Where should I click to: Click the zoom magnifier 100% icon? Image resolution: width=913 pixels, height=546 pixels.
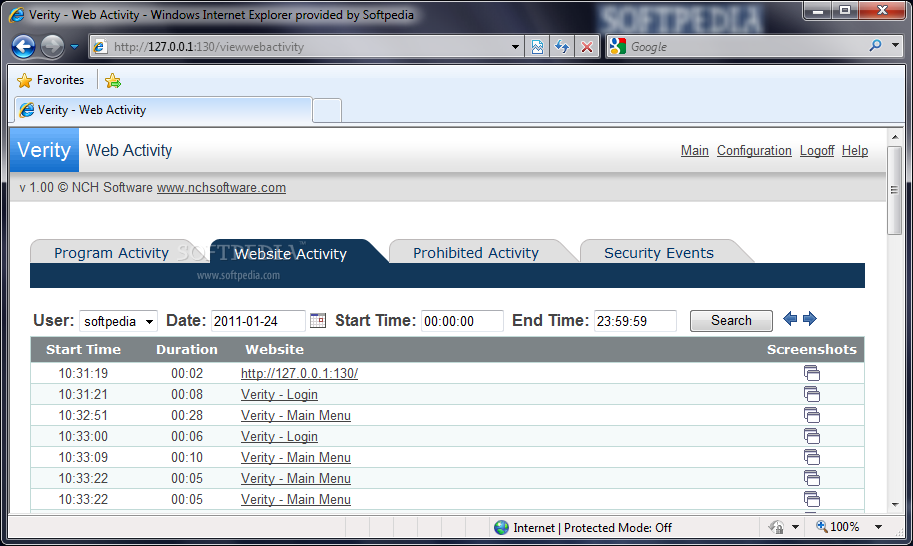coord(822,527)
